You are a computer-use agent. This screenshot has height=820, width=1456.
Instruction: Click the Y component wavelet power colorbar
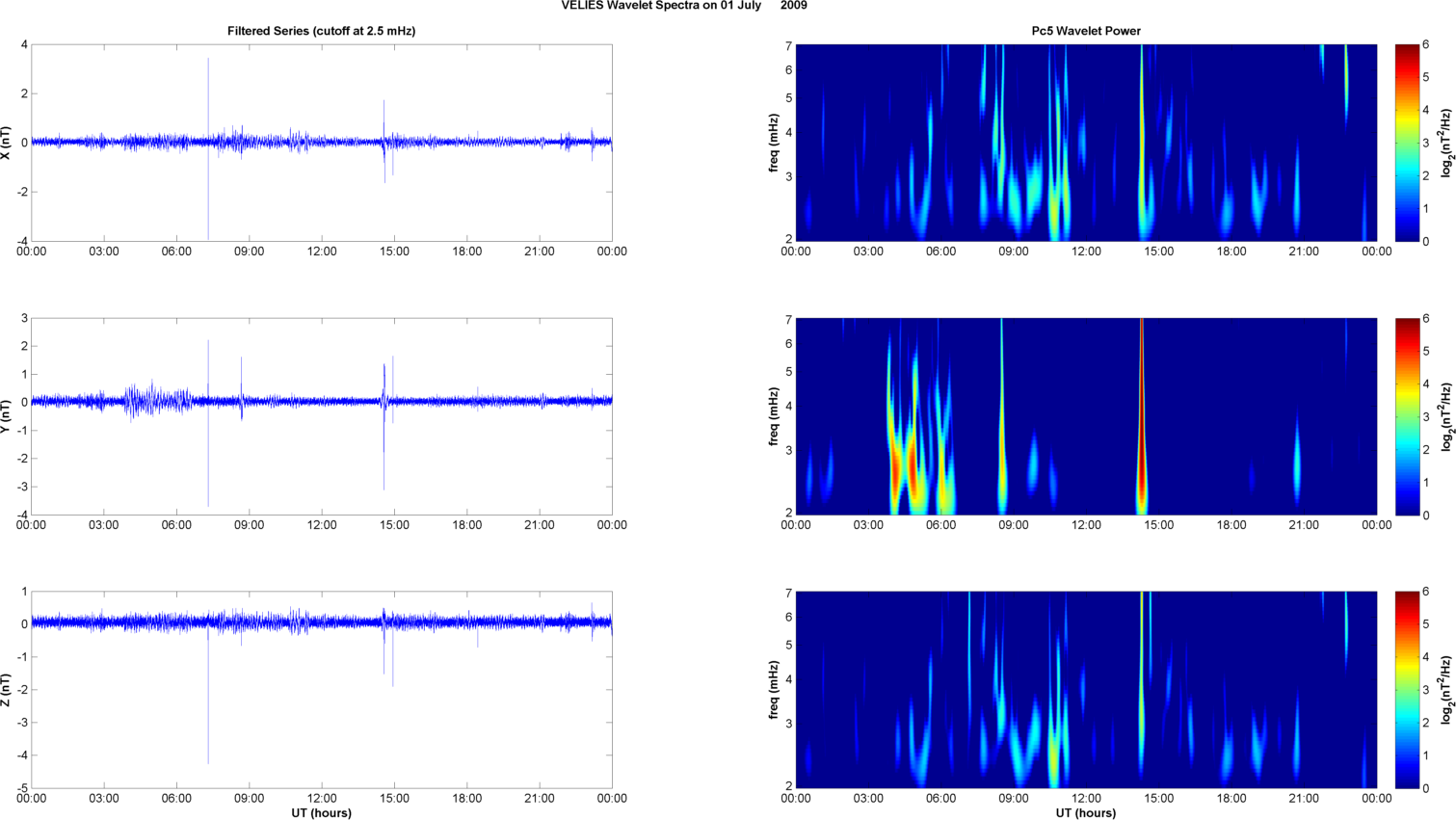click(x=1407, y=416)
